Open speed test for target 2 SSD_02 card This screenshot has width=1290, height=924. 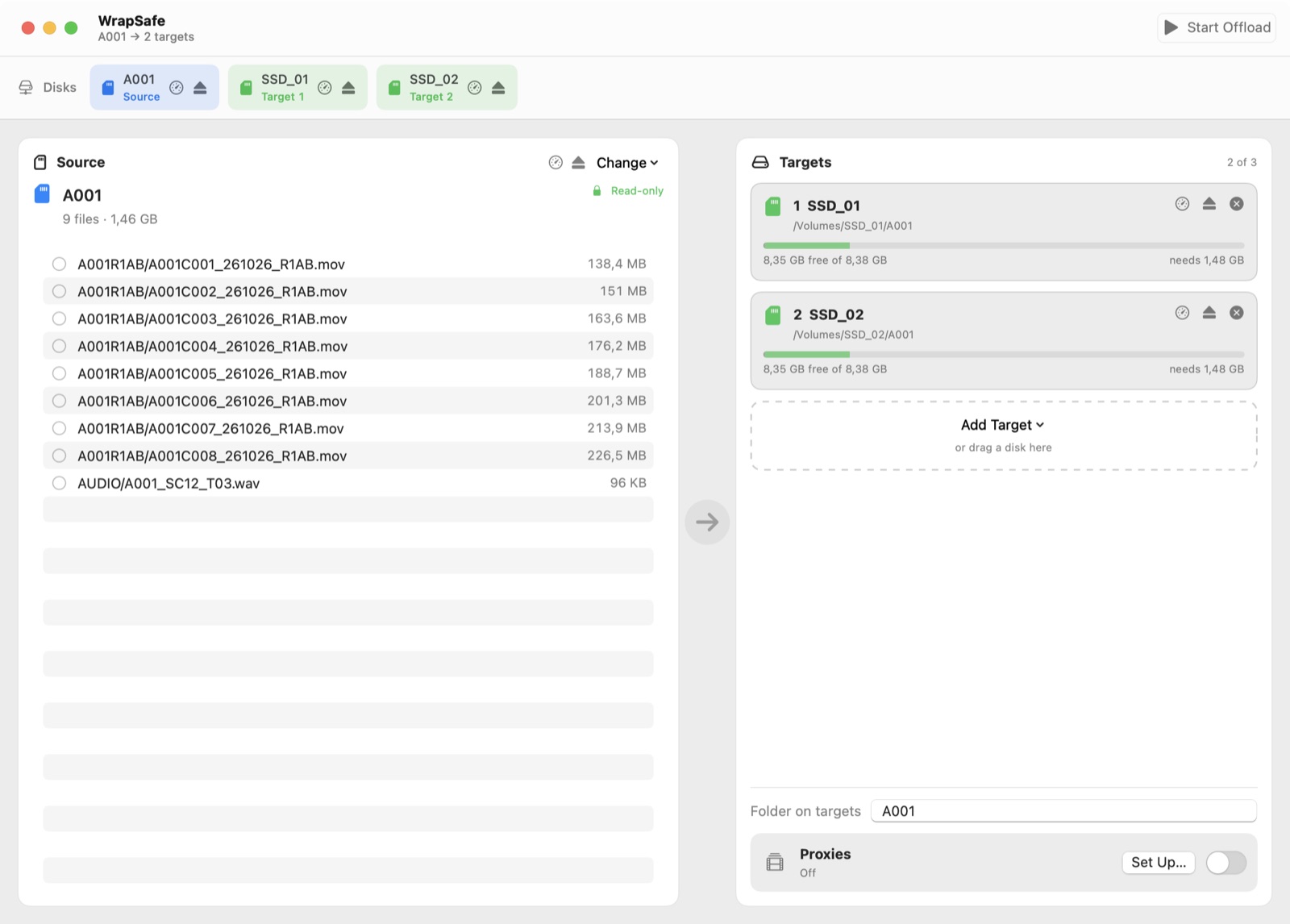pyautogui.click(x=1182, y=313)
